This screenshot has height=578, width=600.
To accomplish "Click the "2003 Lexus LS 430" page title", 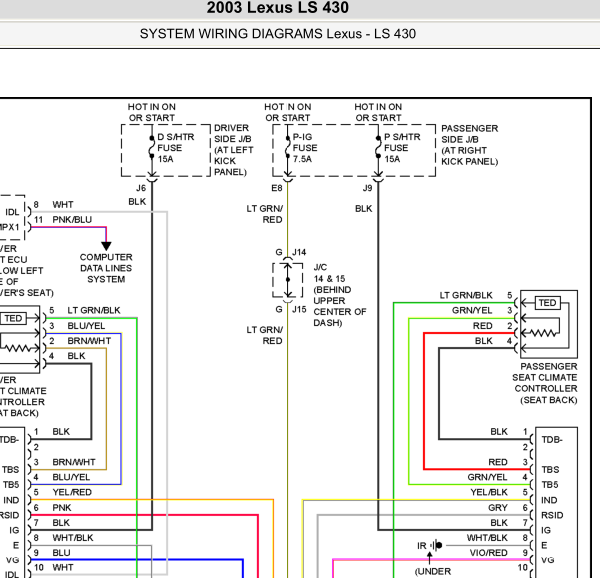I will (x=277, y=8).
